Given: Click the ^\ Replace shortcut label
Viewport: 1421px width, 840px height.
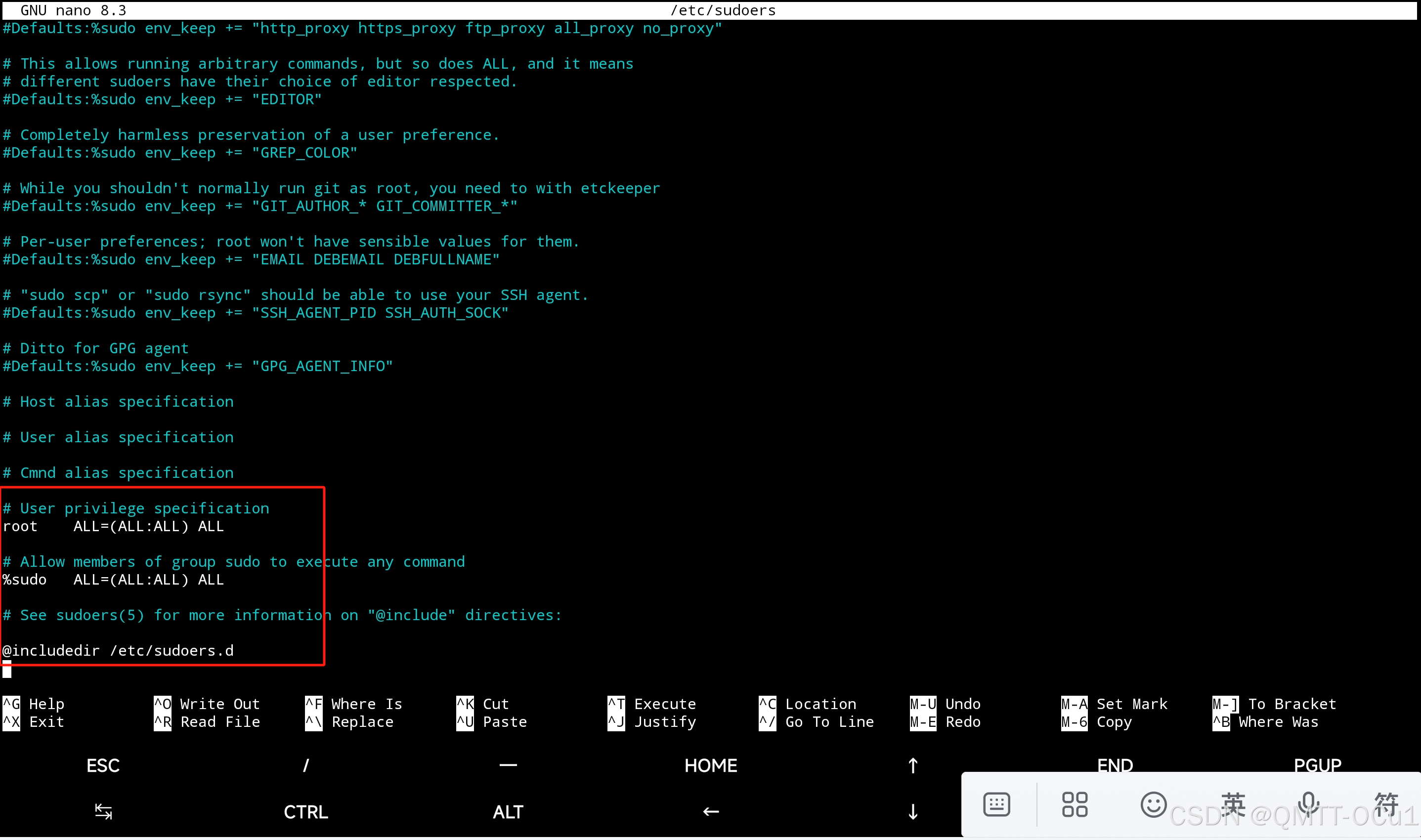Looking at the screenshot, I should (x=349, y=722).
